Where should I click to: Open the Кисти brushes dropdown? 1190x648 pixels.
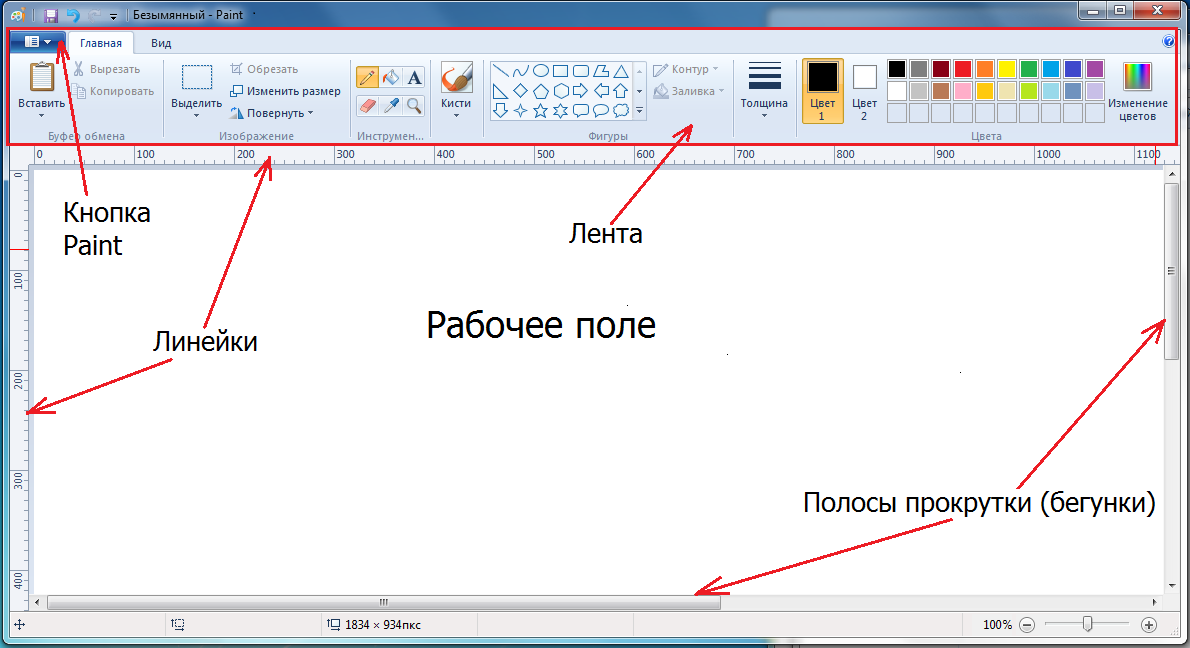pos(456,91)
